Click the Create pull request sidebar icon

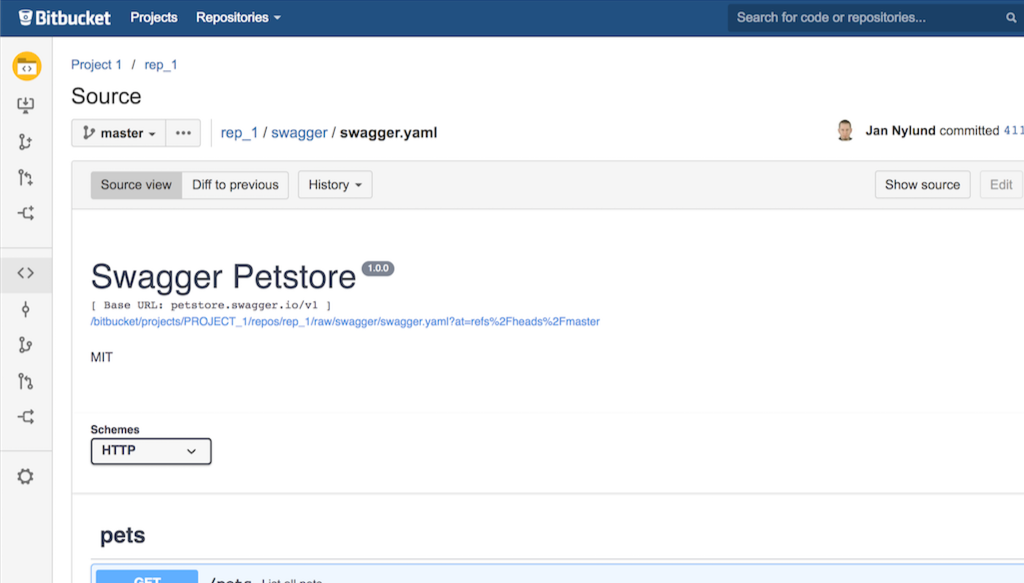(26, 178)
